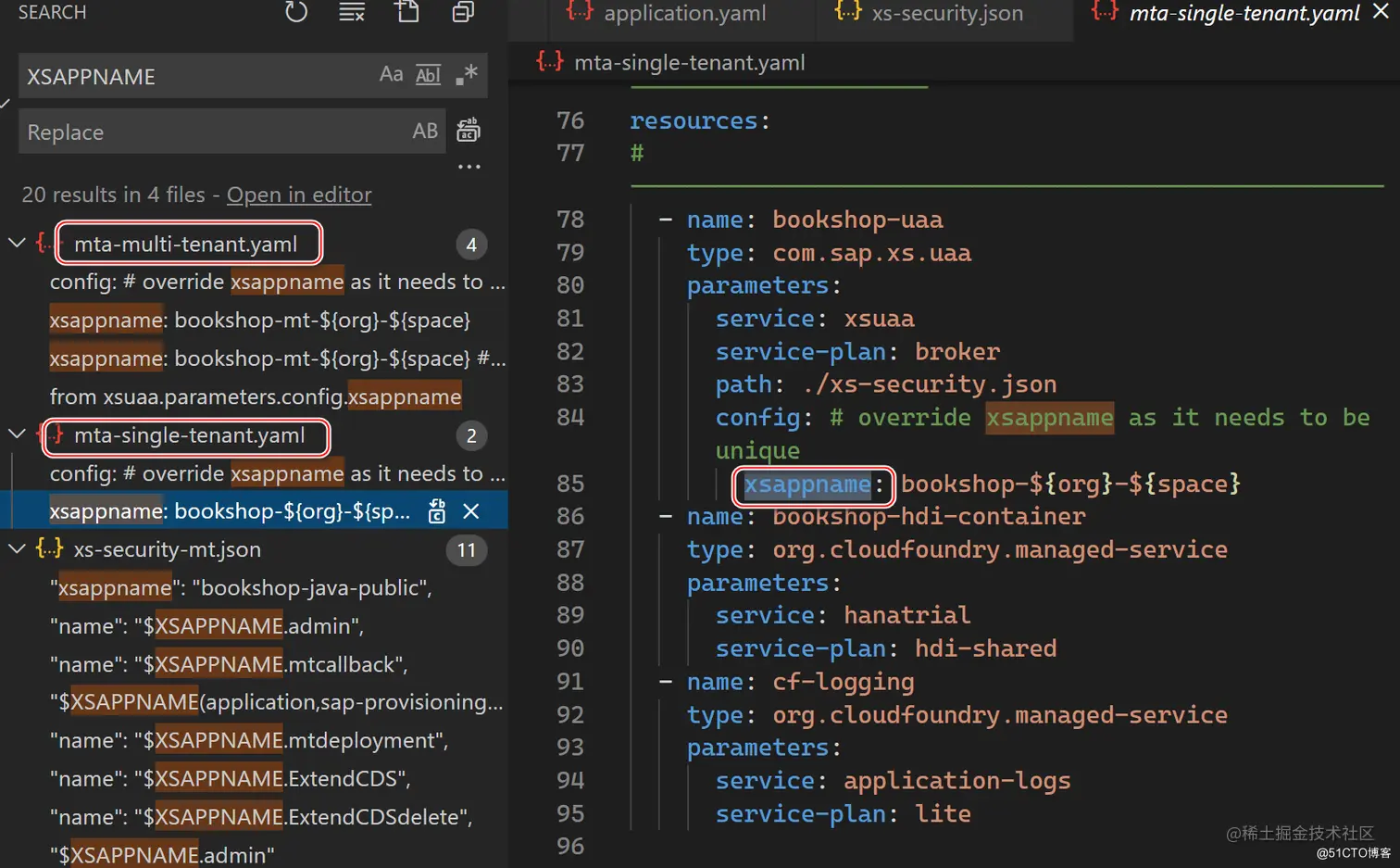Image resolution: width=1400 pixels, height=868 pixels.
Task: Click the Replace All icon
Action: [469, 130]
